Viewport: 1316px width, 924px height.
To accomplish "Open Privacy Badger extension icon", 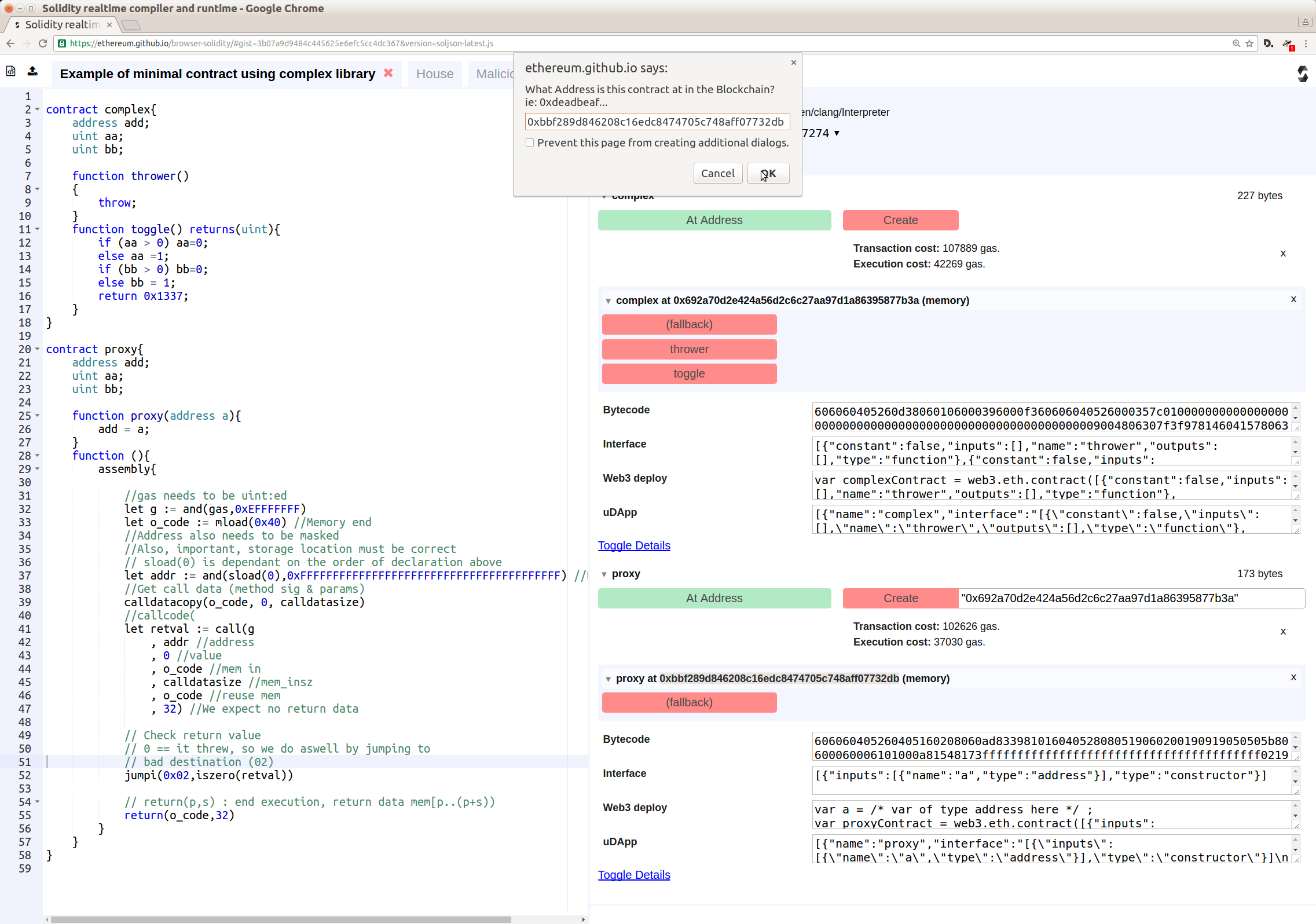I will [1288, 44].
